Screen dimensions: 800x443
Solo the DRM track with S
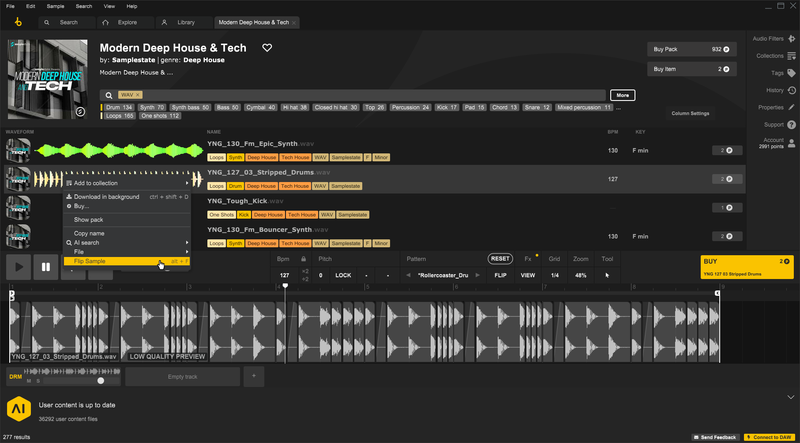pos(38,381)
